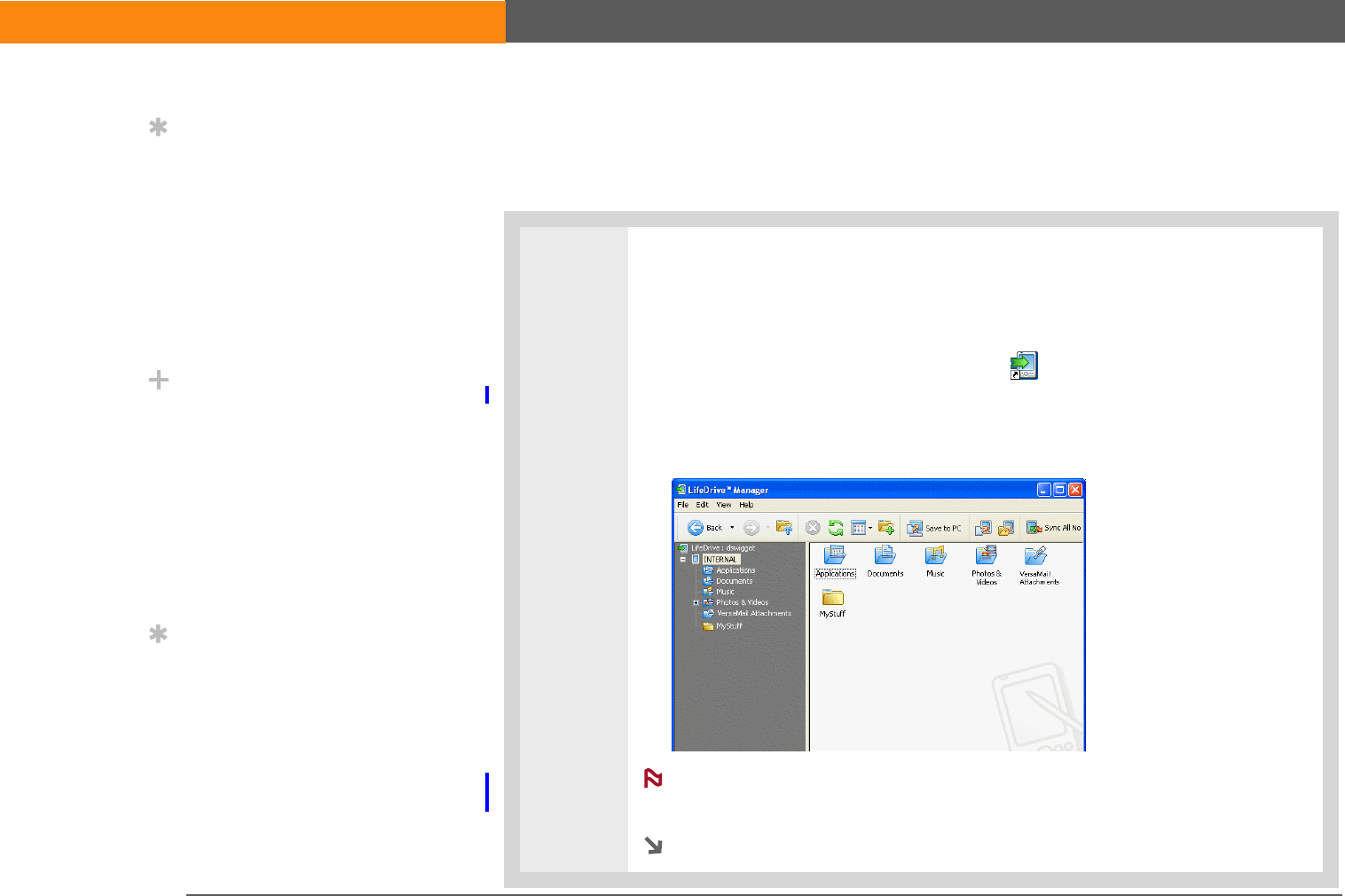The height and width of the screenshot is (896, 1345).
Task: Open the File menu
Action: pyautogui.click(x=683, y=505)
